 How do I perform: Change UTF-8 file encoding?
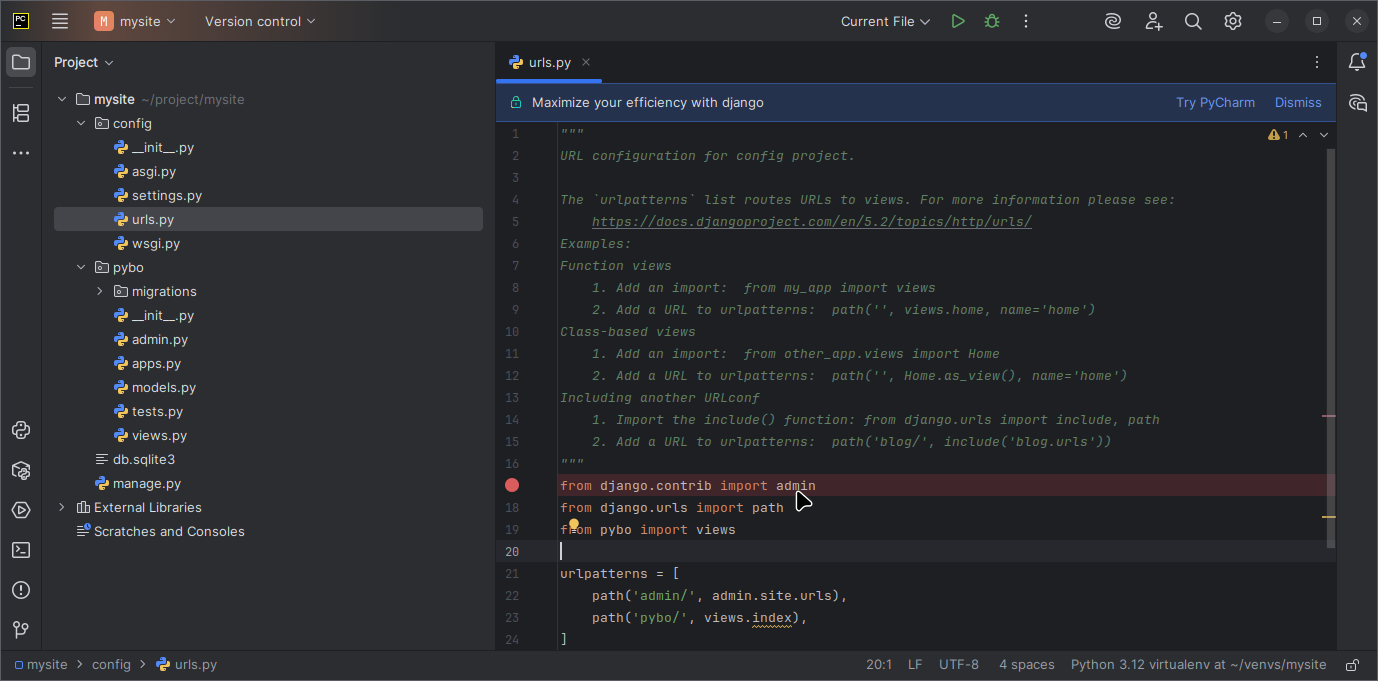tap(959, 665)
